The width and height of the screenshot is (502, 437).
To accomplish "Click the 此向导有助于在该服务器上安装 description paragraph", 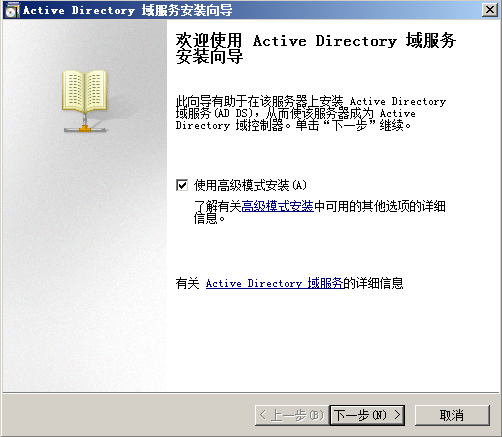I will [311, 113].
